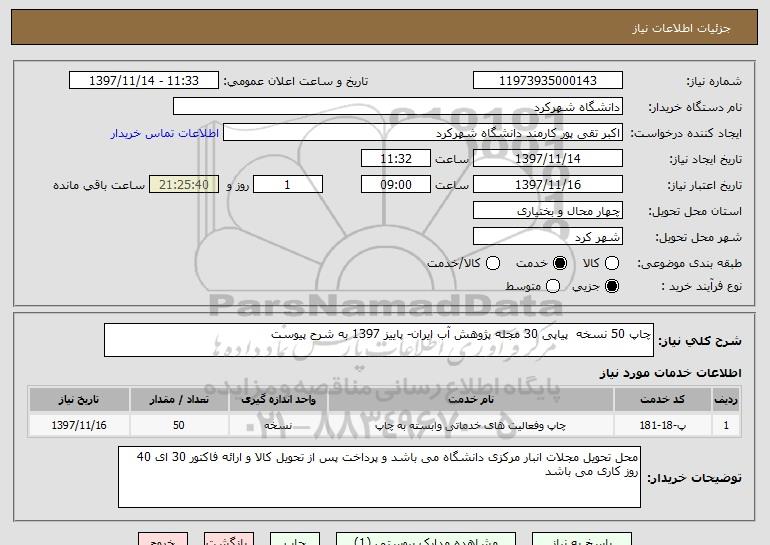Click the validity time field 09:00
This screenshot has height=545, width=770.
pyautogui.click(x=396, y=185)
